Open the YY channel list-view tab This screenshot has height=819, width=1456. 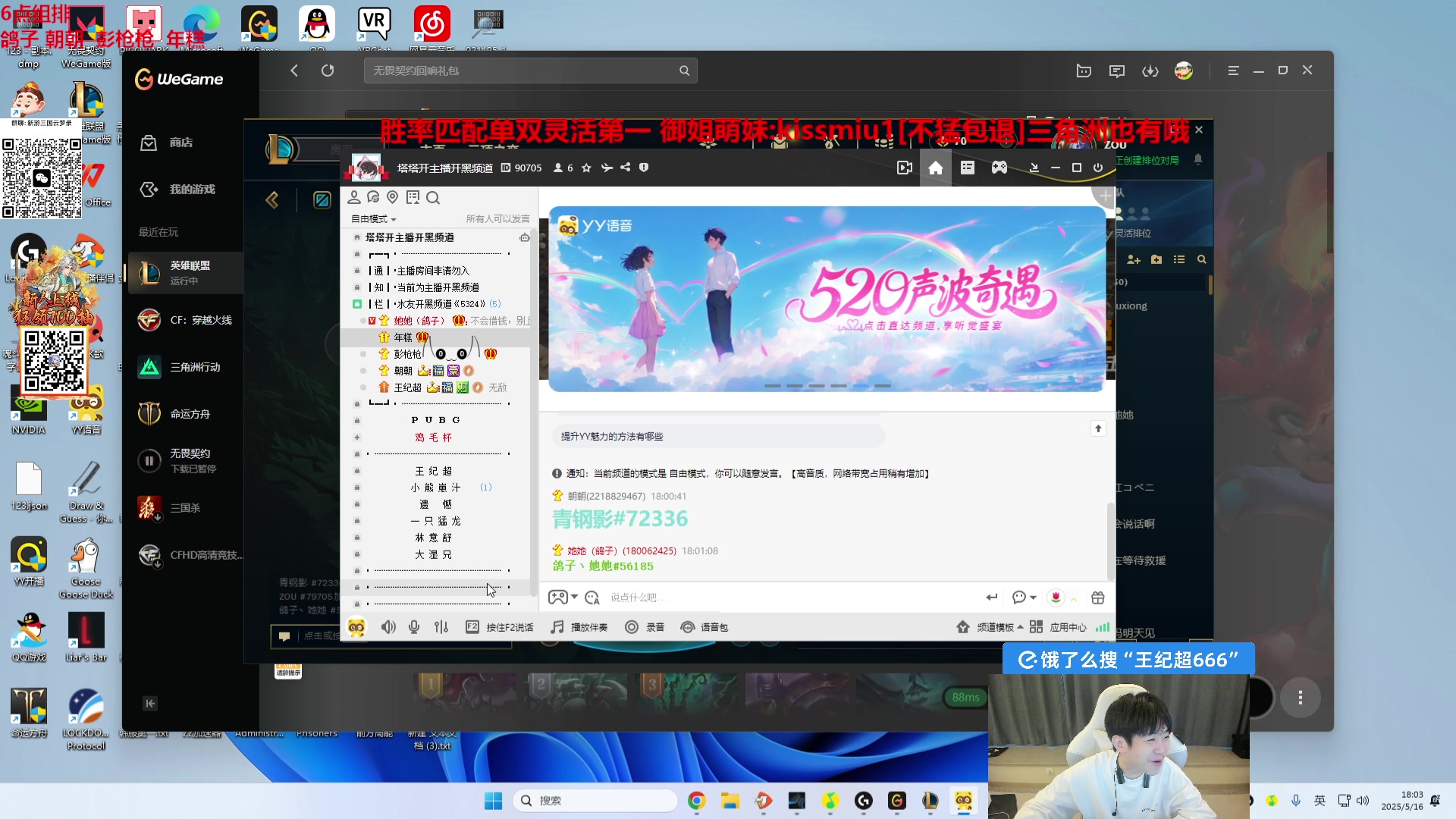pos(967,168)
